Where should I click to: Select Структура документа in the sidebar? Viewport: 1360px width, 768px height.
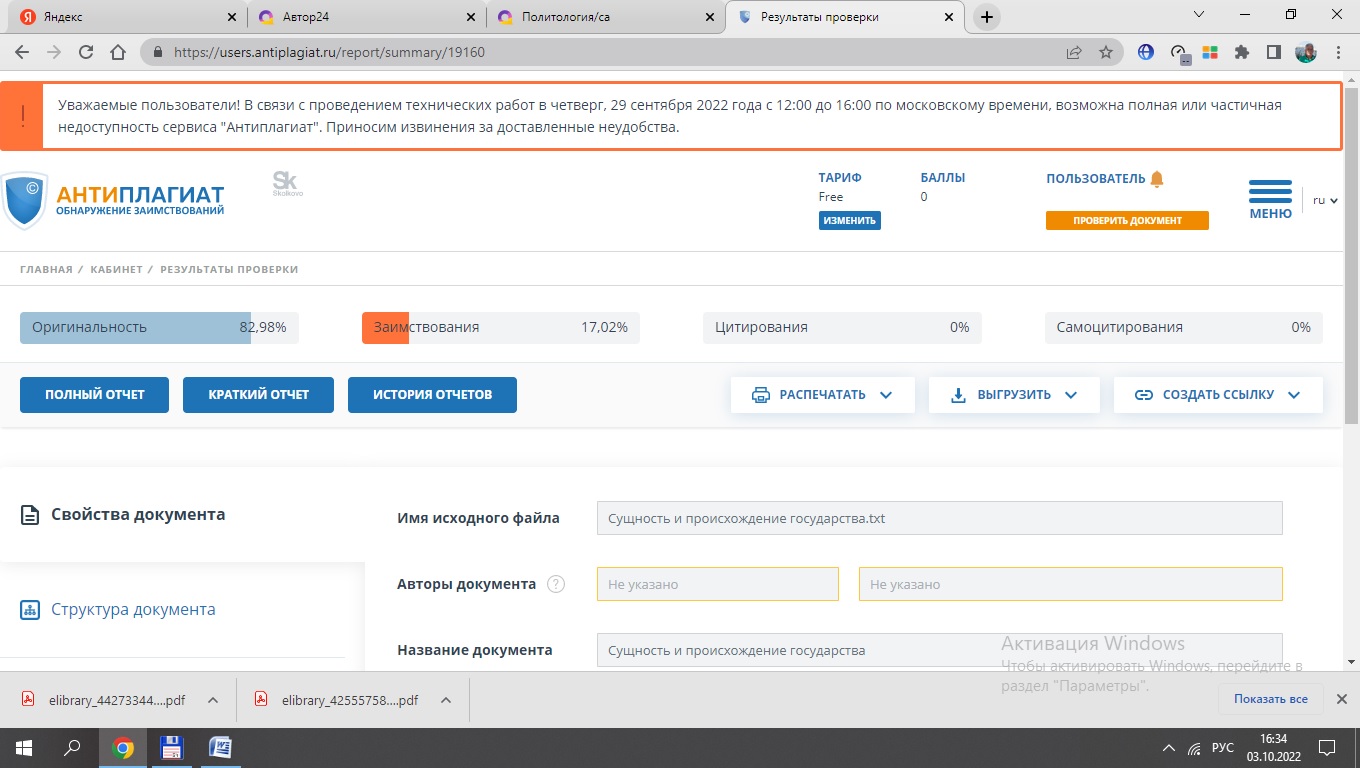point(133,610)
